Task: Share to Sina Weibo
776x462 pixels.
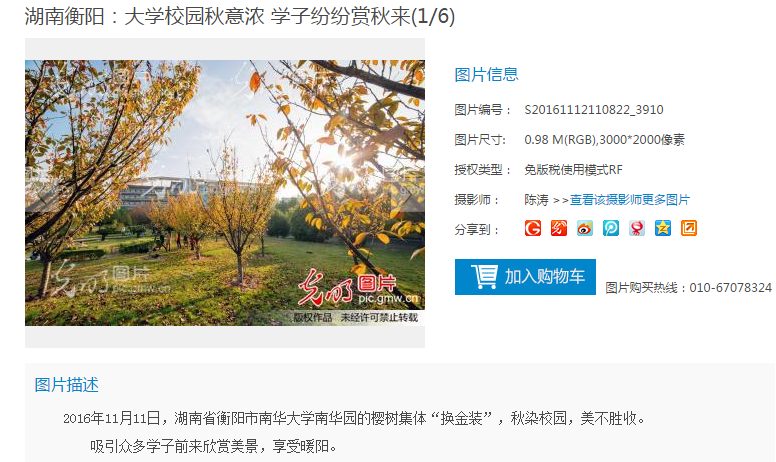Action: [585, 228]
